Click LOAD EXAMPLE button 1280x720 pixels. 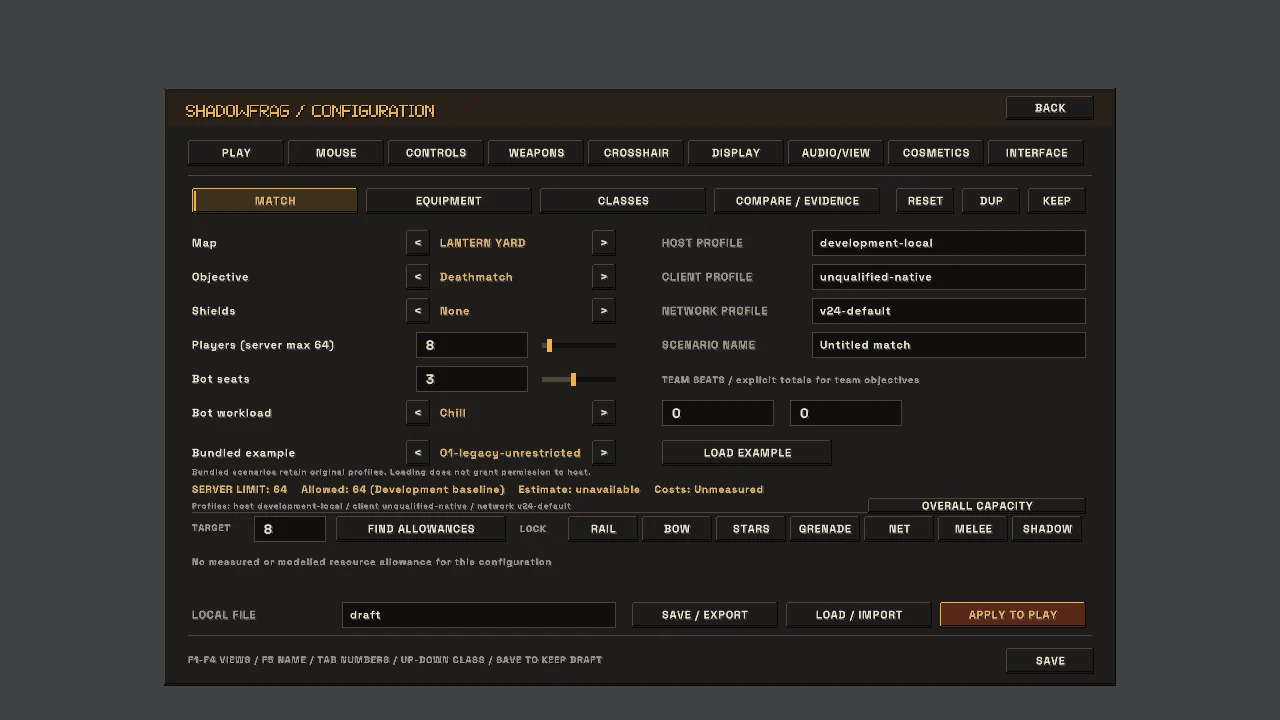coord(747,453)
